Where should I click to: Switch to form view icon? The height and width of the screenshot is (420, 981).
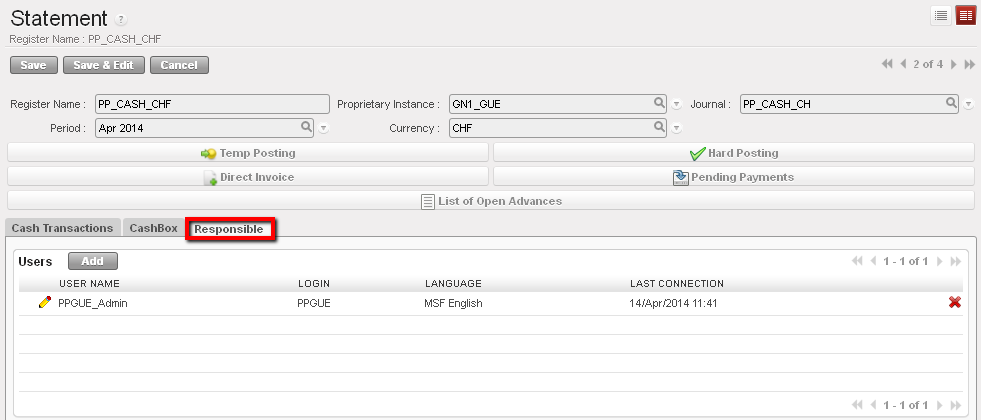pyautogui.click(x=965, y=15)
